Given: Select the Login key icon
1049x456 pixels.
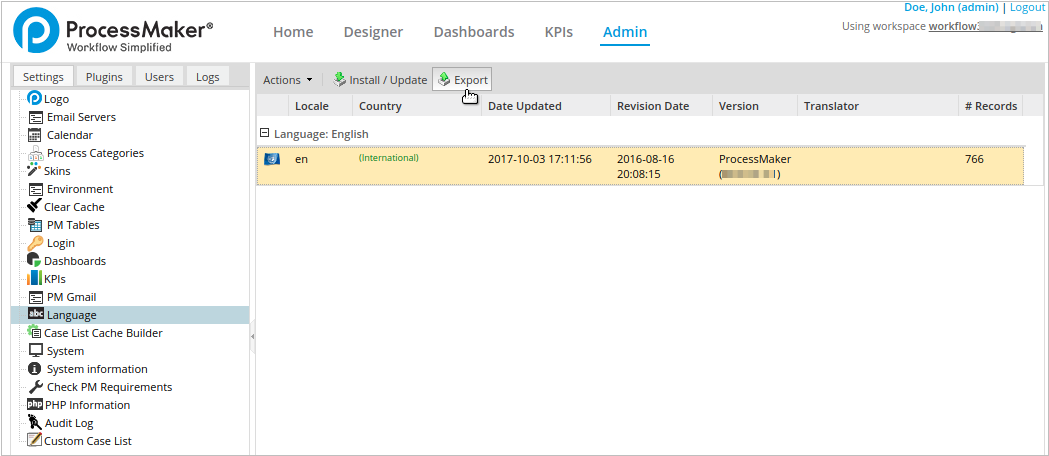Looking at the screenshot, I should pyautogui.click(x=35, y=243).
